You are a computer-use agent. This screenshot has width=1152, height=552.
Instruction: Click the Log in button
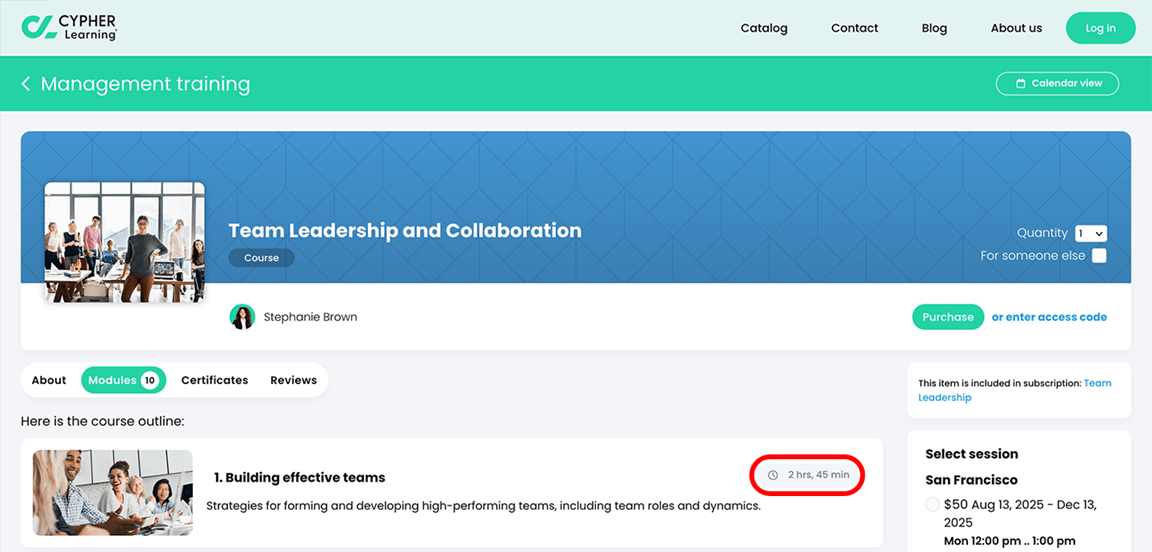[1101, 28]
